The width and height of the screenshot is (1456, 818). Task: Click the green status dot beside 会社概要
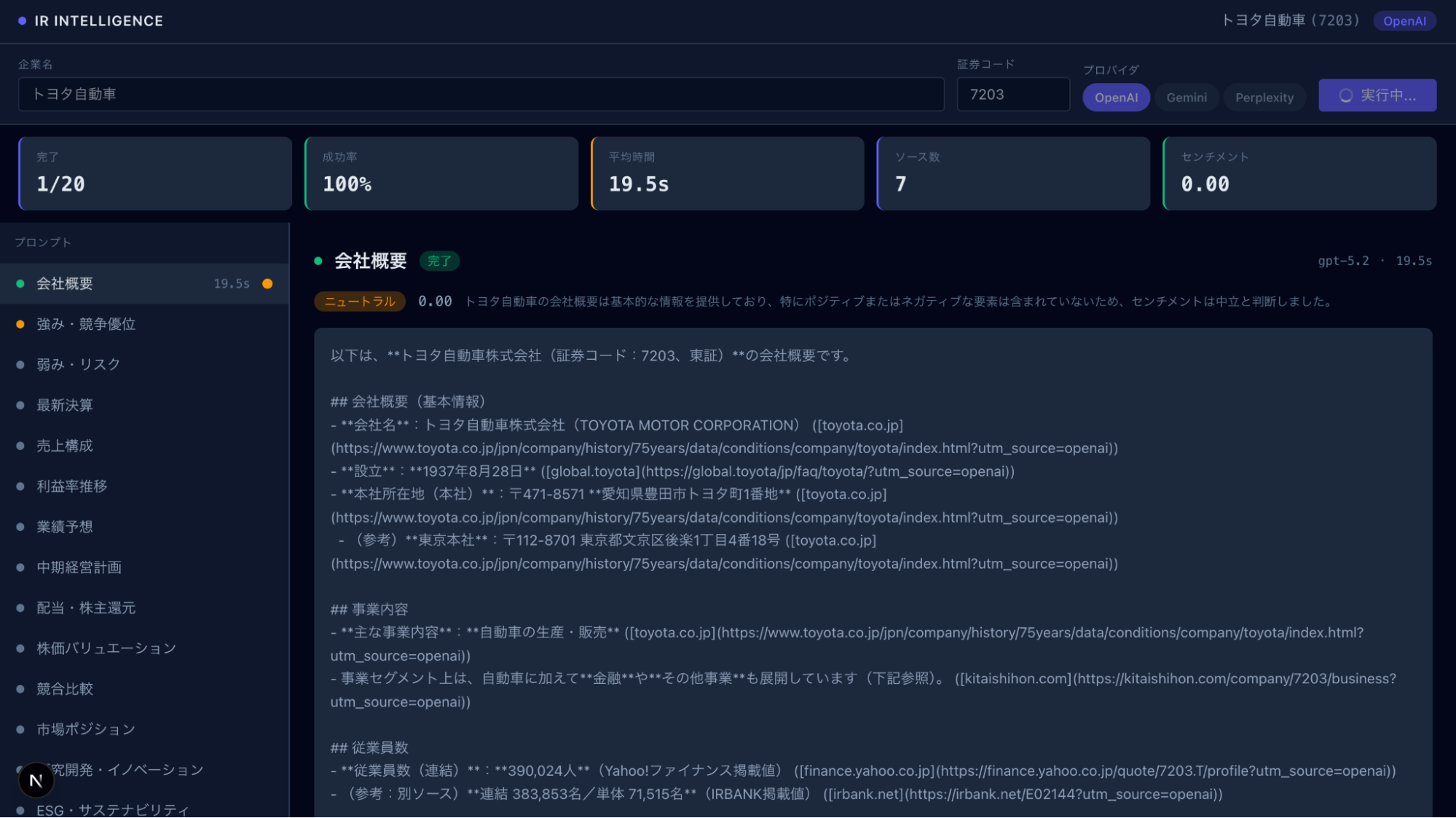(x=20, y=283)
